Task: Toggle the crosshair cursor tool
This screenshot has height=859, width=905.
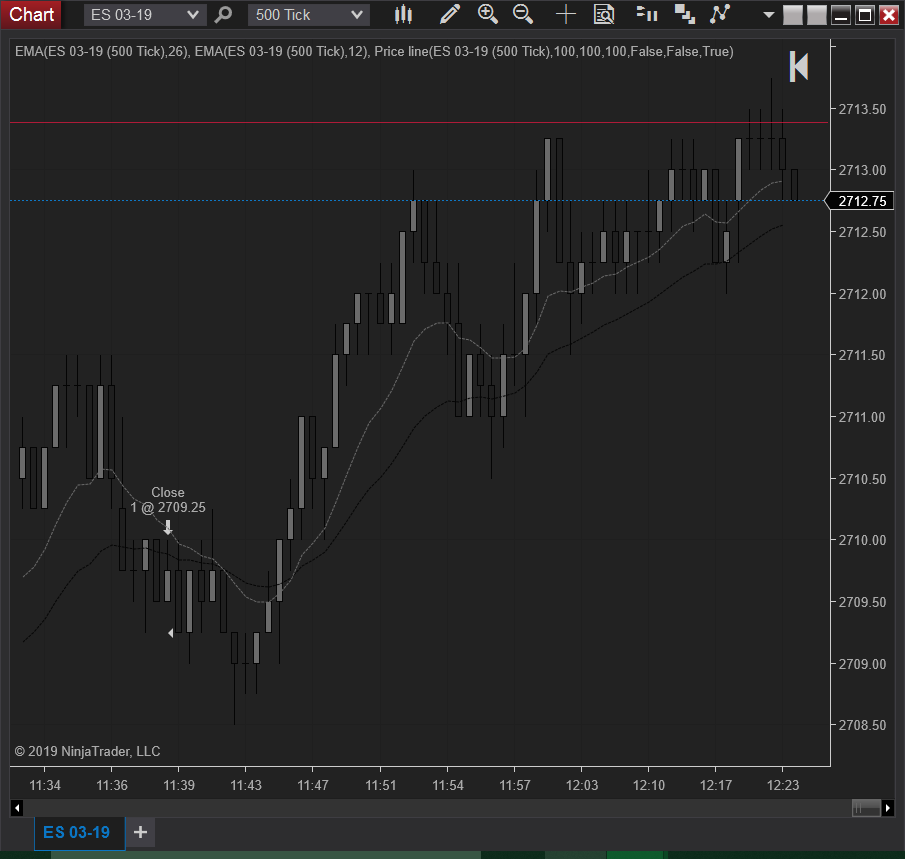Action: click(x=566, y=14)
